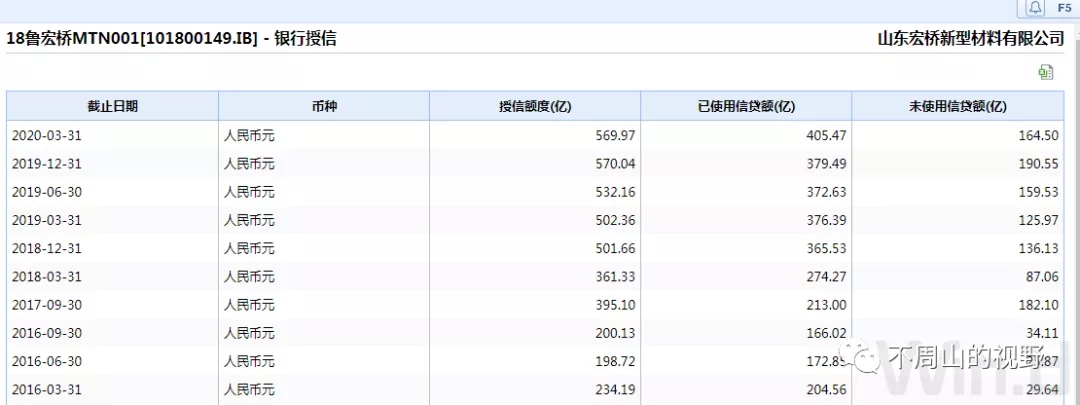Click credit line value 234.19
Screen dimensions: 1080x405
pyautogui.click(x=616, y=390)
